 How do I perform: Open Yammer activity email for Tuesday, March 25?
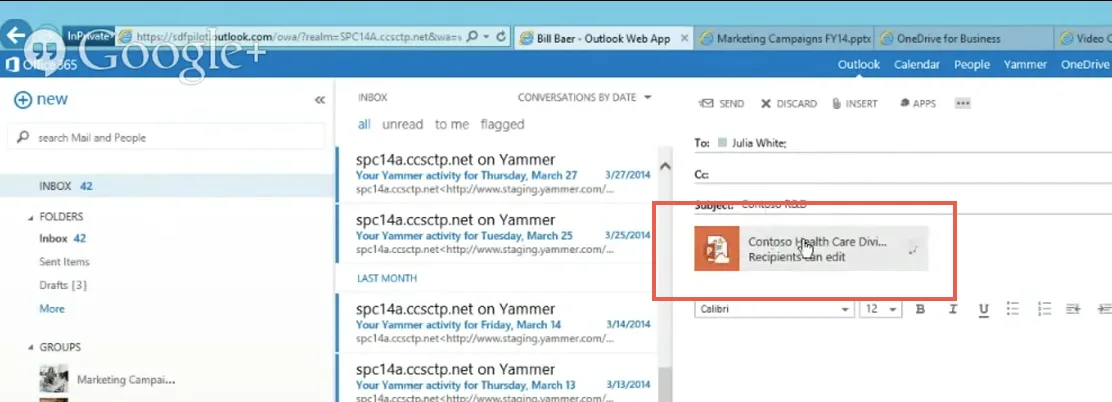click(x=494, y=235)
